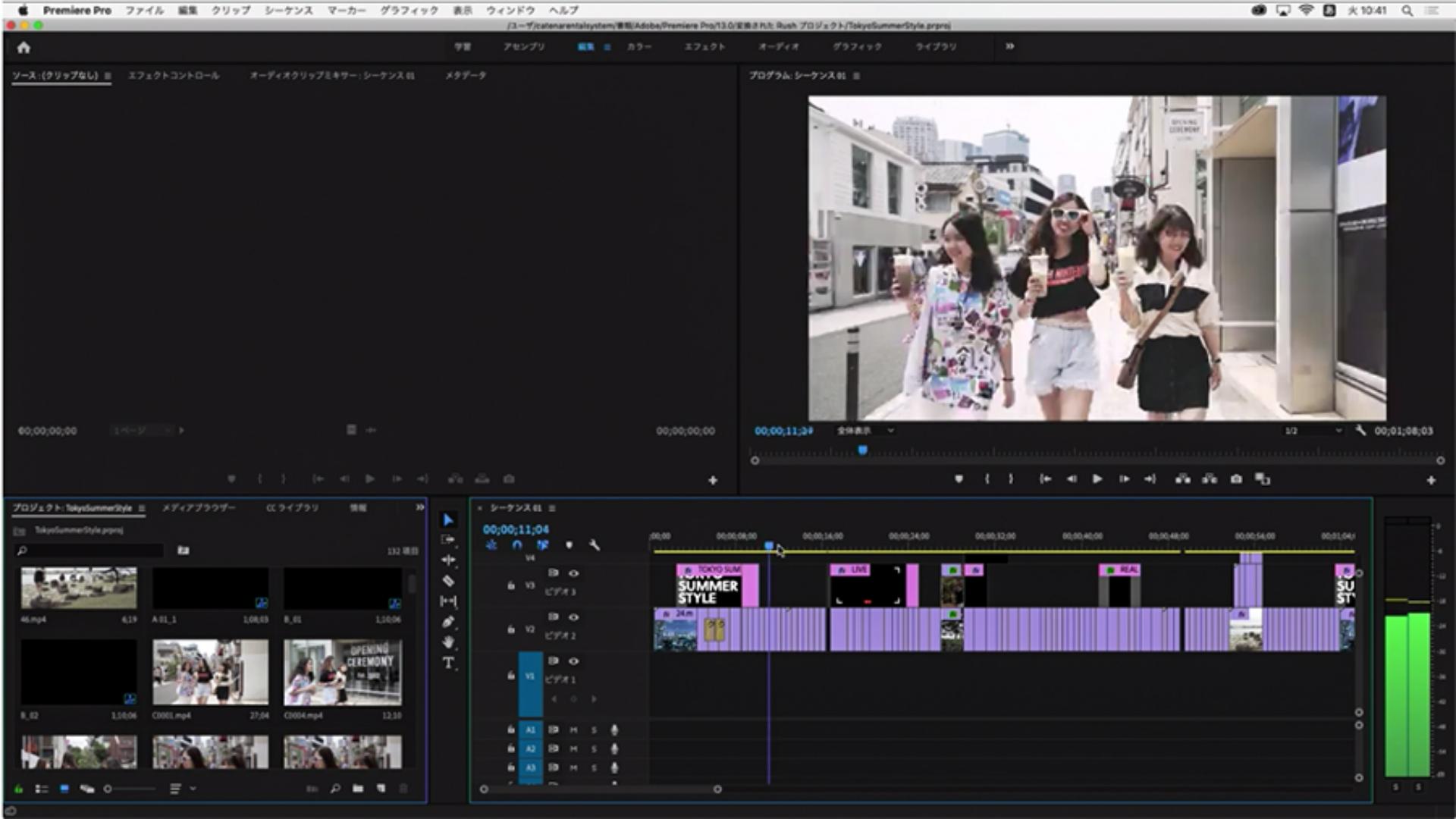Viewport: 1456px width, 819px height.
Task: Select the Pen tool
Action: [448, 622]
